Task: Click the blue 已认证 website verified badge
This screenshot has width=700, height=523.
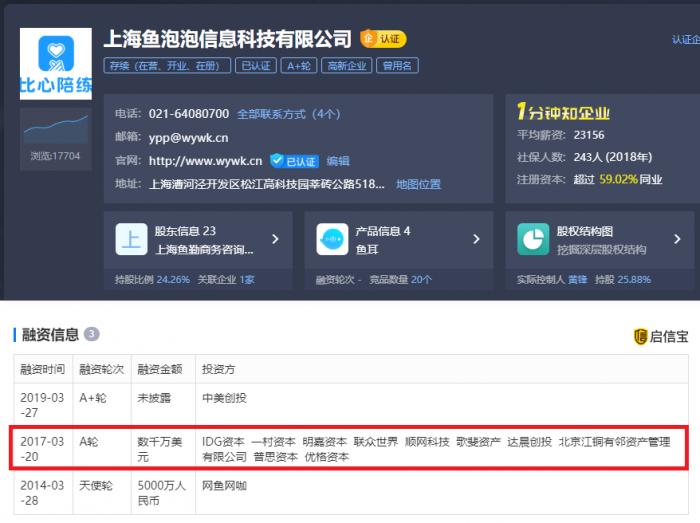Action: click(294, 161)
